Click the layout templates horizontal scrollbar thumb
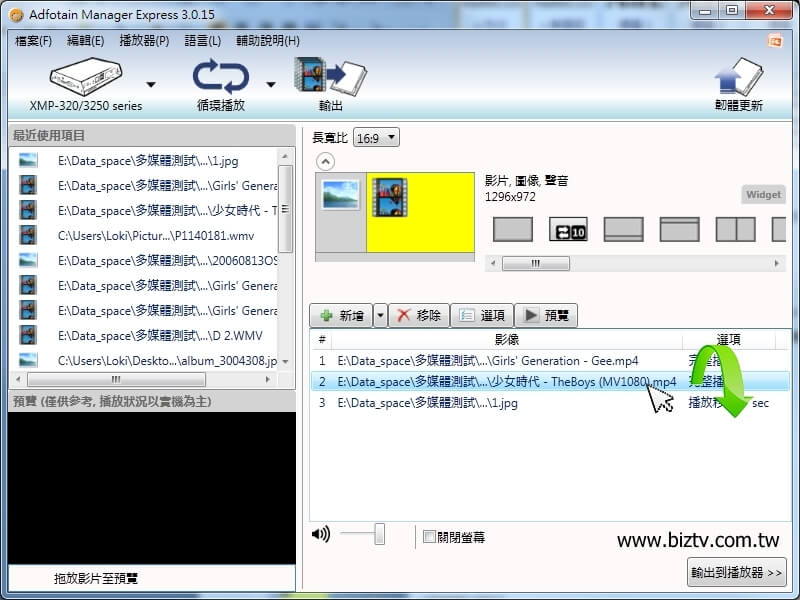The width and height of the screenshot is (800, 600). tap(536, 263)
